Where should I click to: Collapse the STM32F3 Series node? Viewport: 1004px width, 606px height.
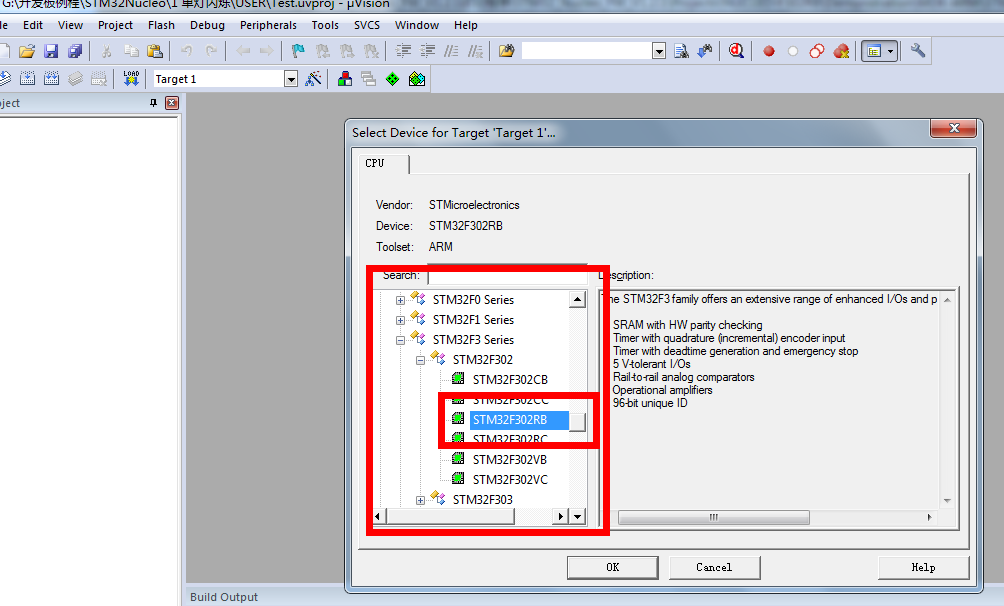pos(400,340)
